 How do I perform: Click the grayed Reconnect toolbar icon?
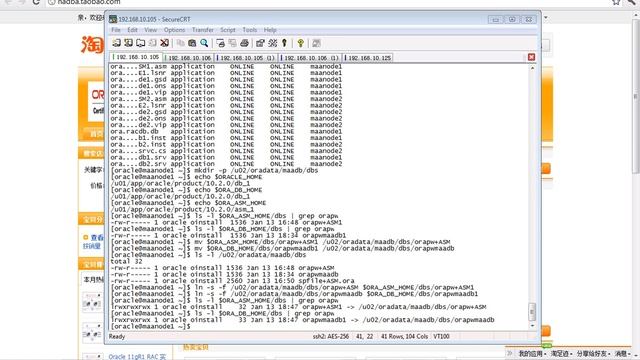[152, 43]
